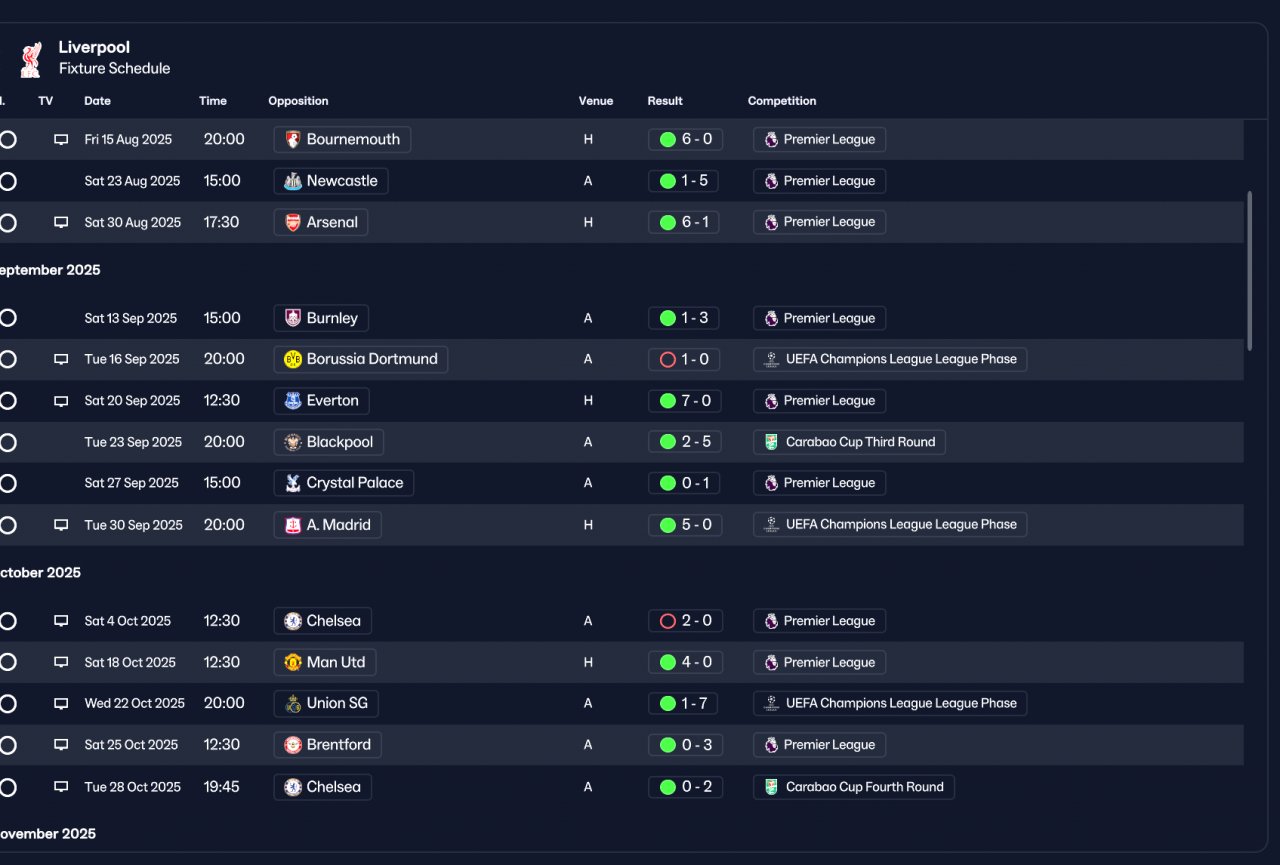The image size is (1280, 865).
Task: Sort by the Competition column header
Action: point(782,101)
